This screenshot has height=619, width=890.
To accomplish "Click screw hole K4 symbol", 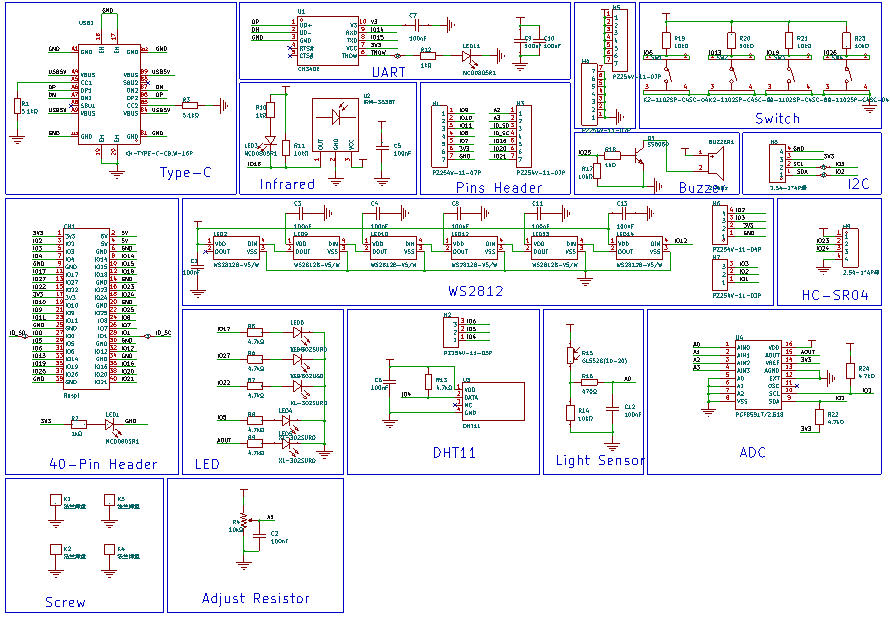I will coord(110,550).
